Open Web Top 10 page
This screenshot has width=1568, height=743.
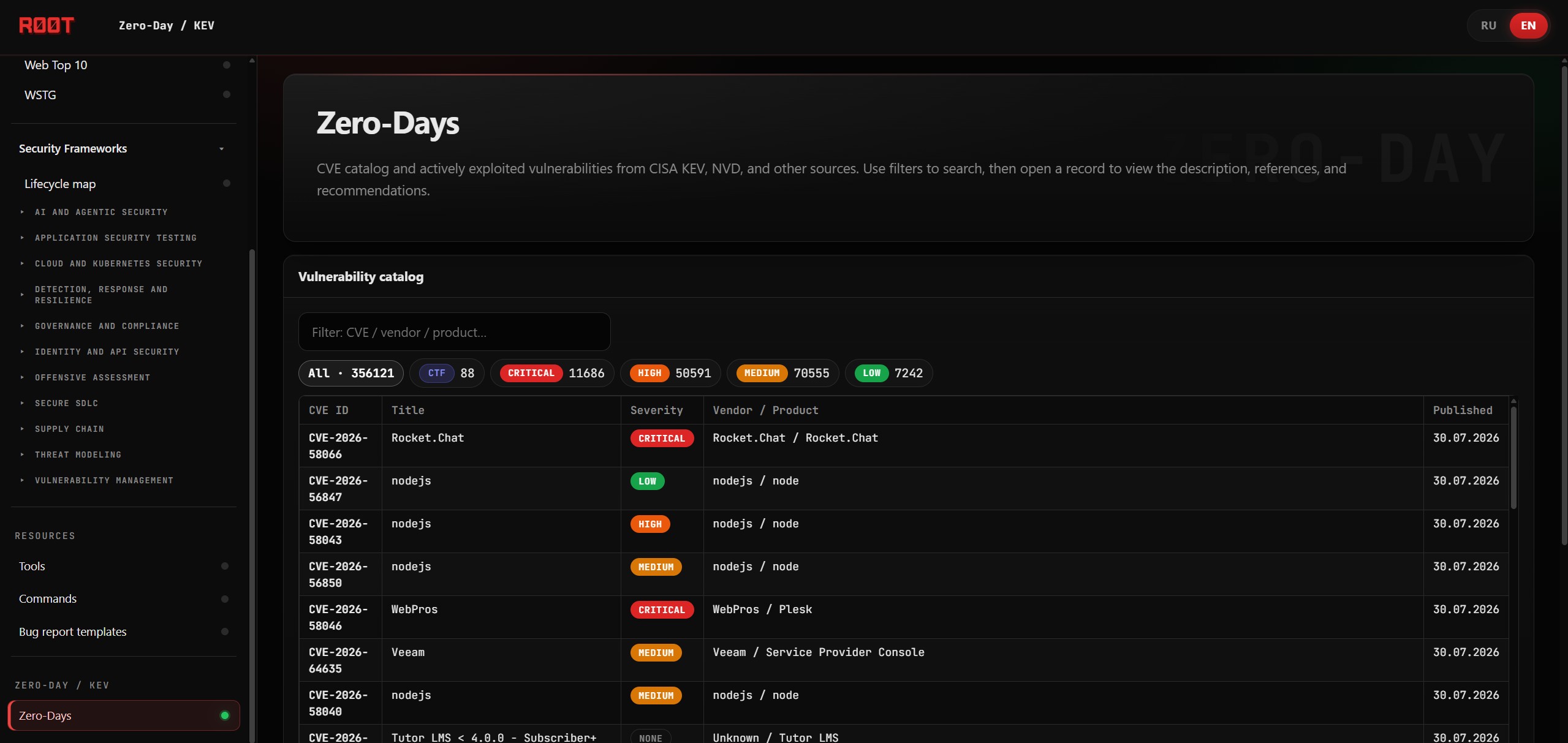[x=56, y=65]
